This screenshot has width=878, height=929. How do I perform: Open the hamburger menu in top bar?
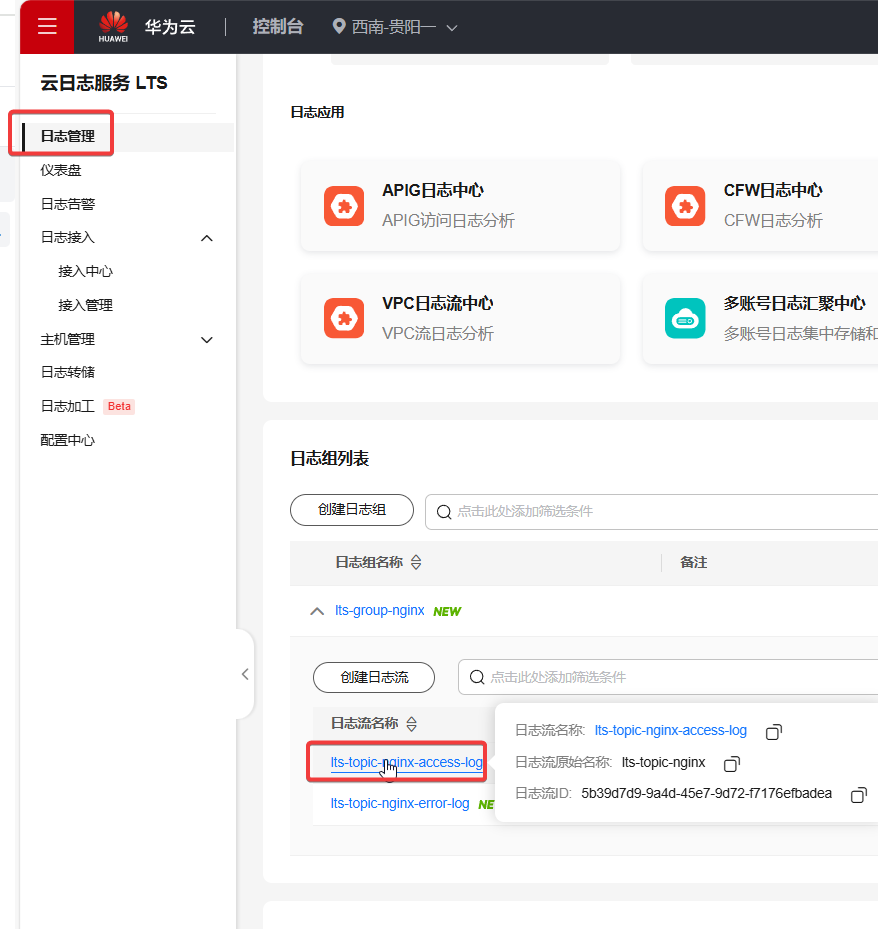[47, 27]
